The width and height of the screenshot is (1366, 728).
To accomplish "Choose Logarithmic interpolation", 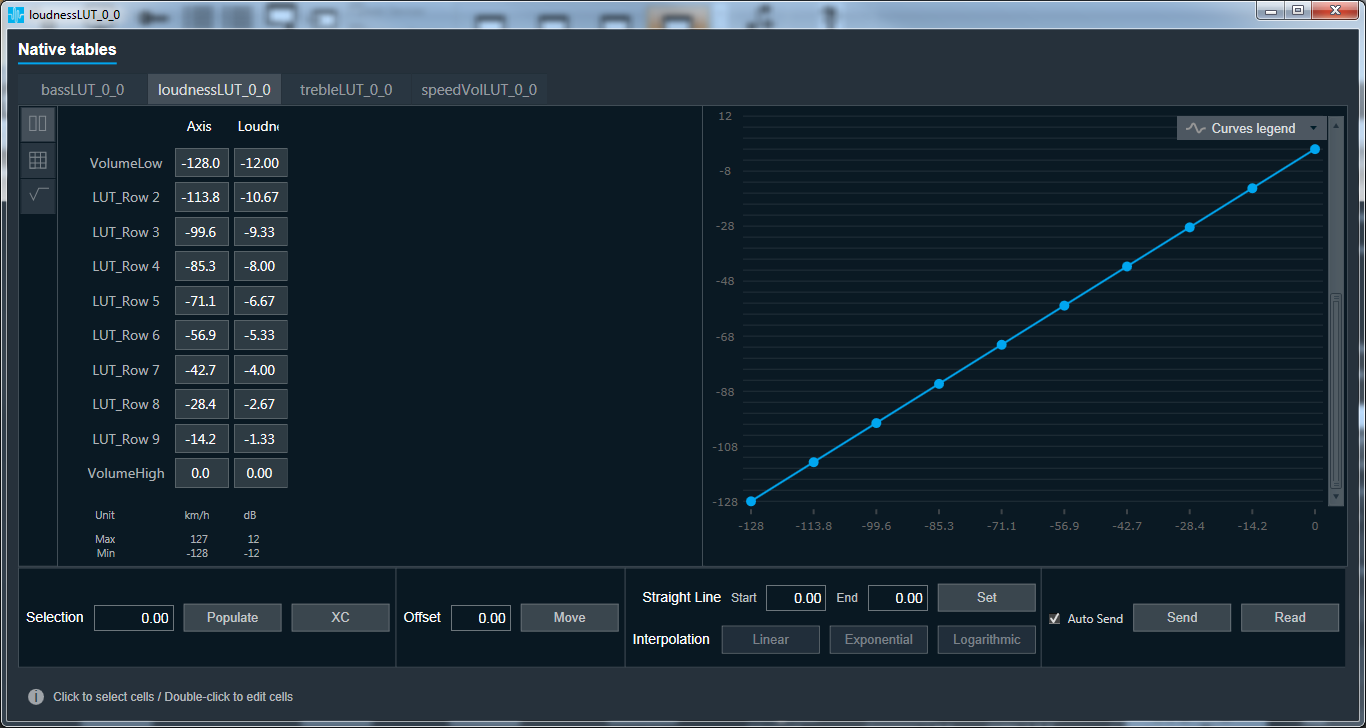I will 987,639.
